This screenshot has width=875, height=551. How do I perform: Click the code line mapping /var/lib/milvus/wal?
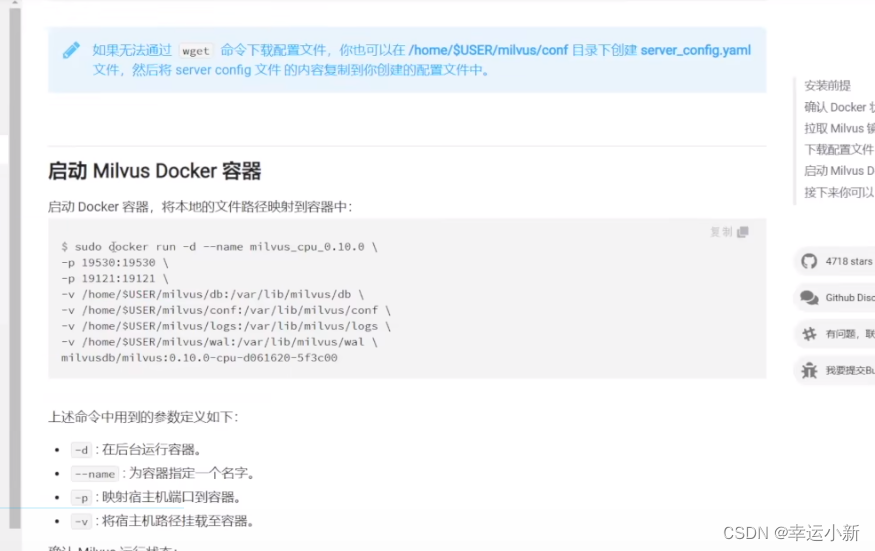[219, 342]
